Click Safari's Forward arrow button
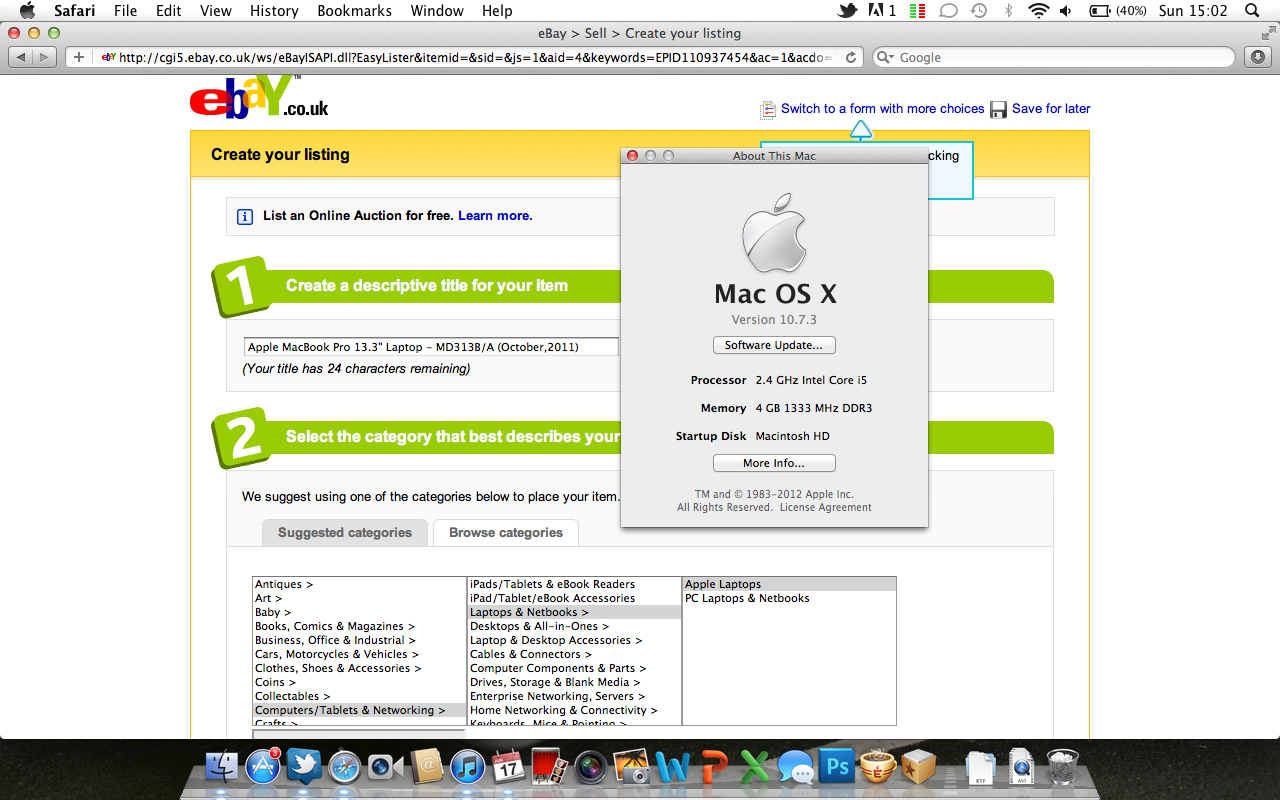The width and height of the screenshot is (1280, 800). (45, 57)
